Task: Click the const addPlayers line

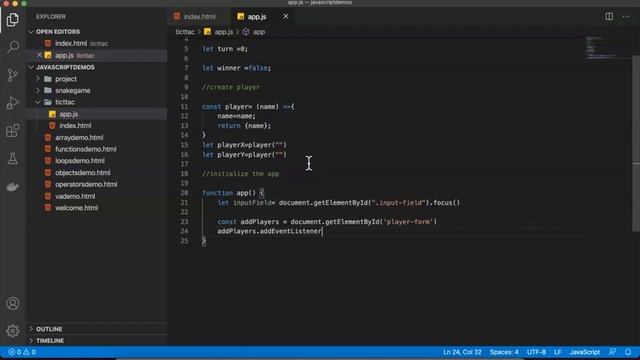Action: coord(327,222)
